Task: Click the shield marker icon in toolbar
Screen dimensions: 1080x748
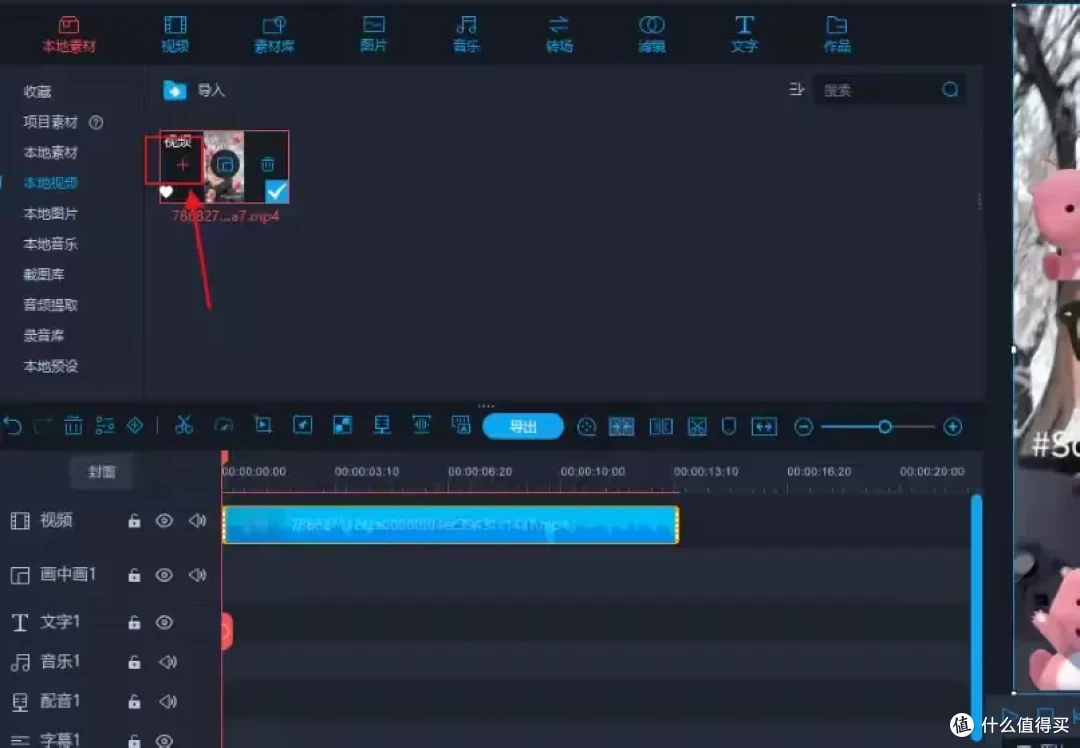Action: 728,426
